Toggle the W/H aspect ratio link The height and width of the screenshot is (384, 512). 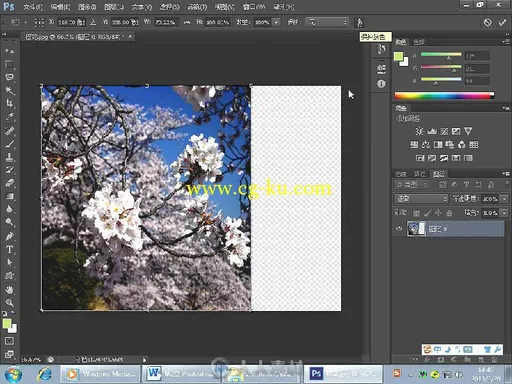tap(187, 22)
